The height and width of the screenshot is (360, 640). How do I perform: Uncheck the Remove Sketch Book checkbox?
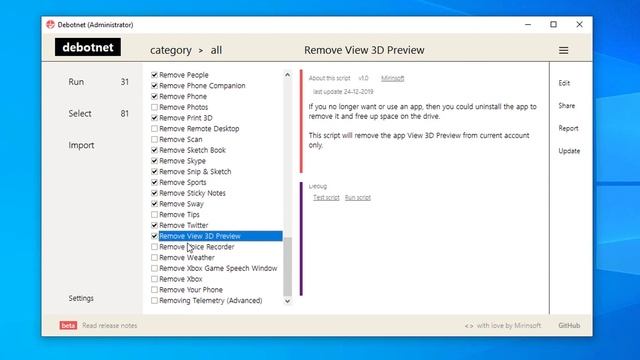tap(154, 150)
